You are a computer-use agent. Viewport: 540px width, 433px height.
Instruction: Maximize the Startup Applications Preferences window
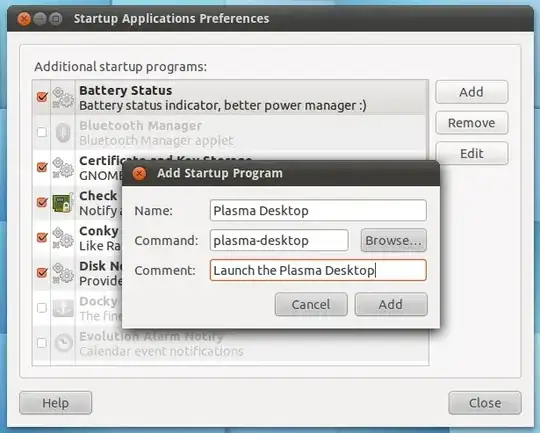(x=56, y=19)
